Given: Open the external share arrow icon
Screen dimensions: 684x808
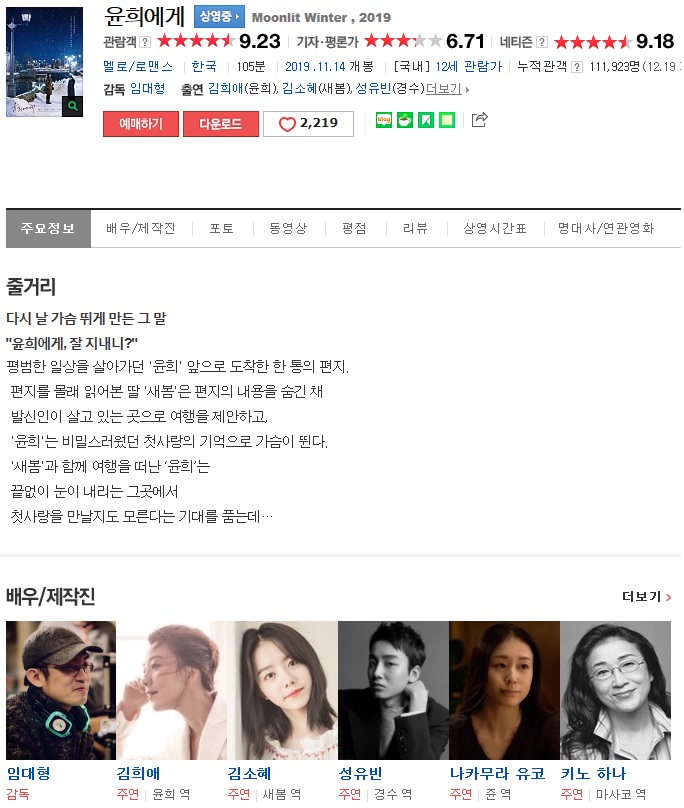Looking at the screenshot, I should 479,120.
